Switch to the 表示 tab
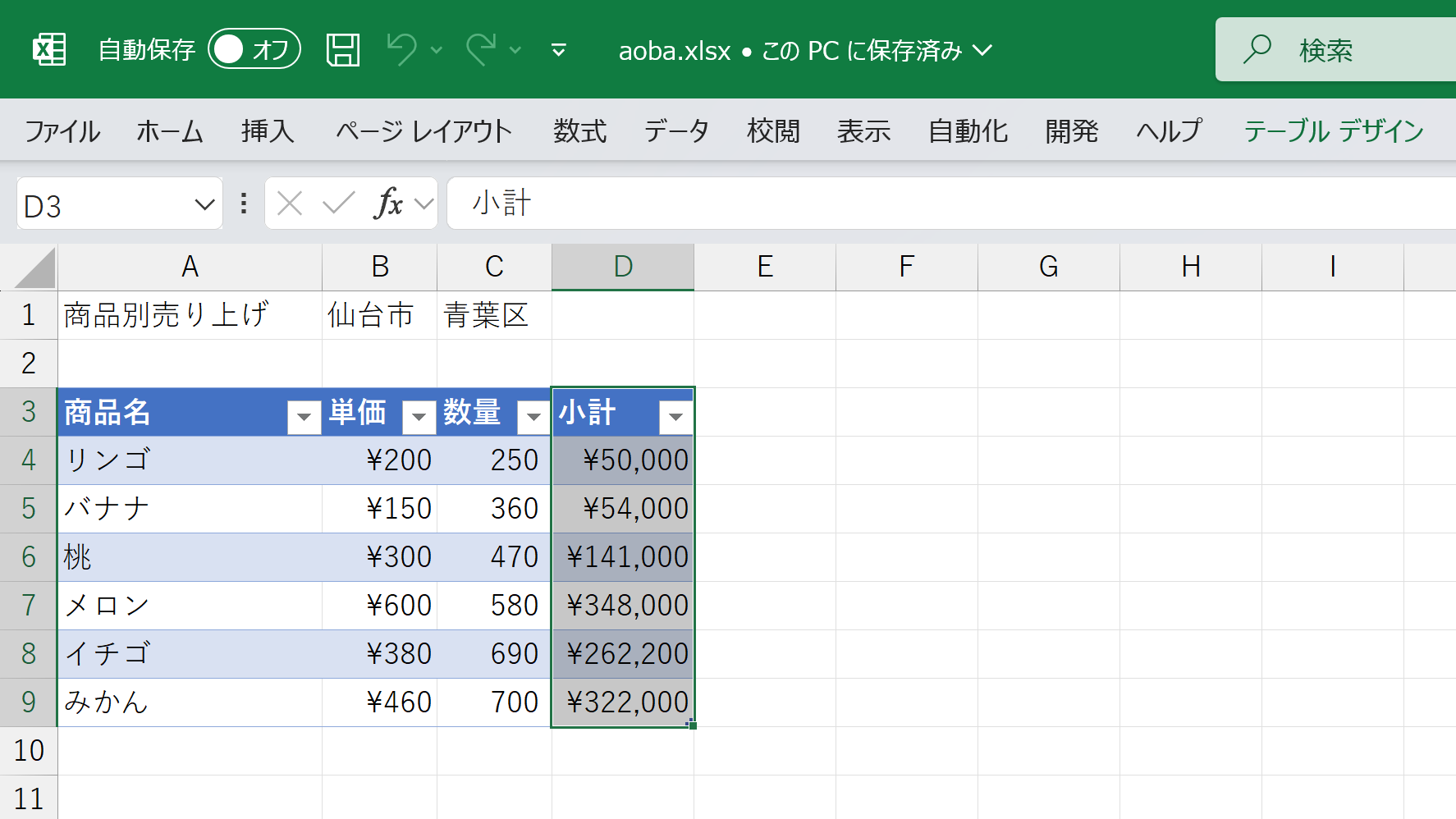The width and height of the screenshot is (1456, 819). point(863,130)
